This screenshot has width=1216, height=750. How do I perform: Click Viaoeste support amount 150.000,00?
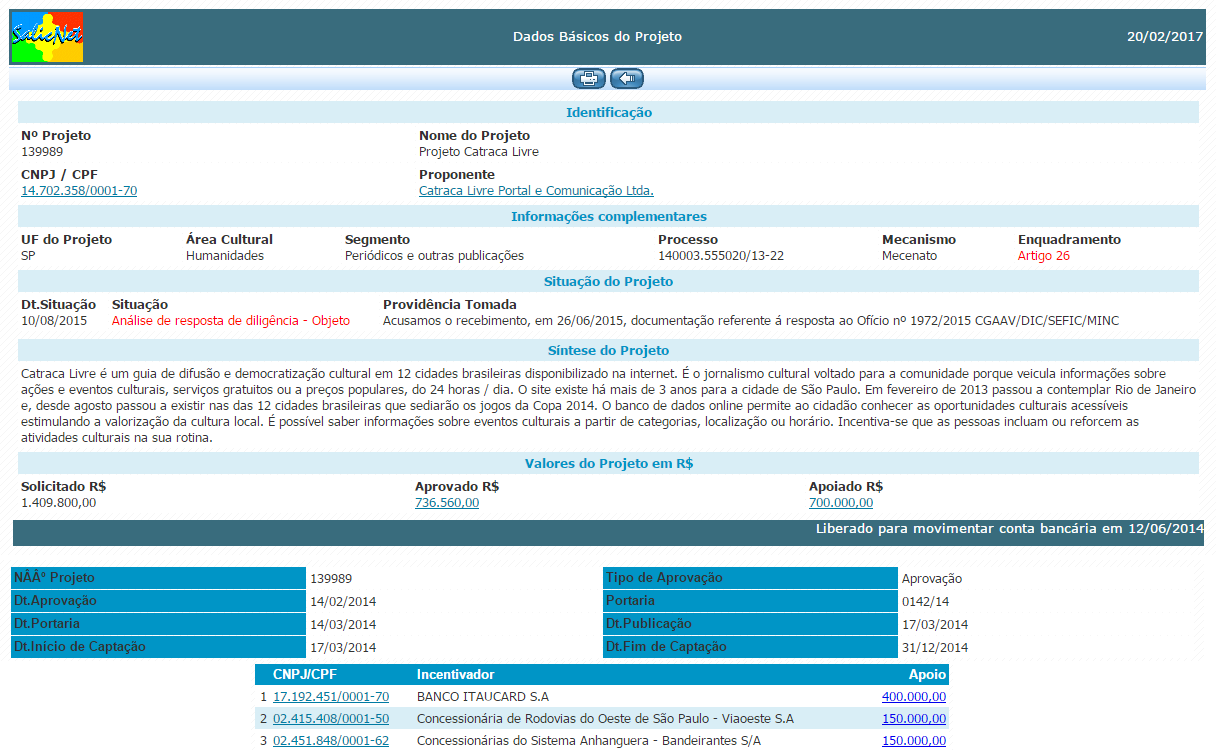click(x=914, y=718)
